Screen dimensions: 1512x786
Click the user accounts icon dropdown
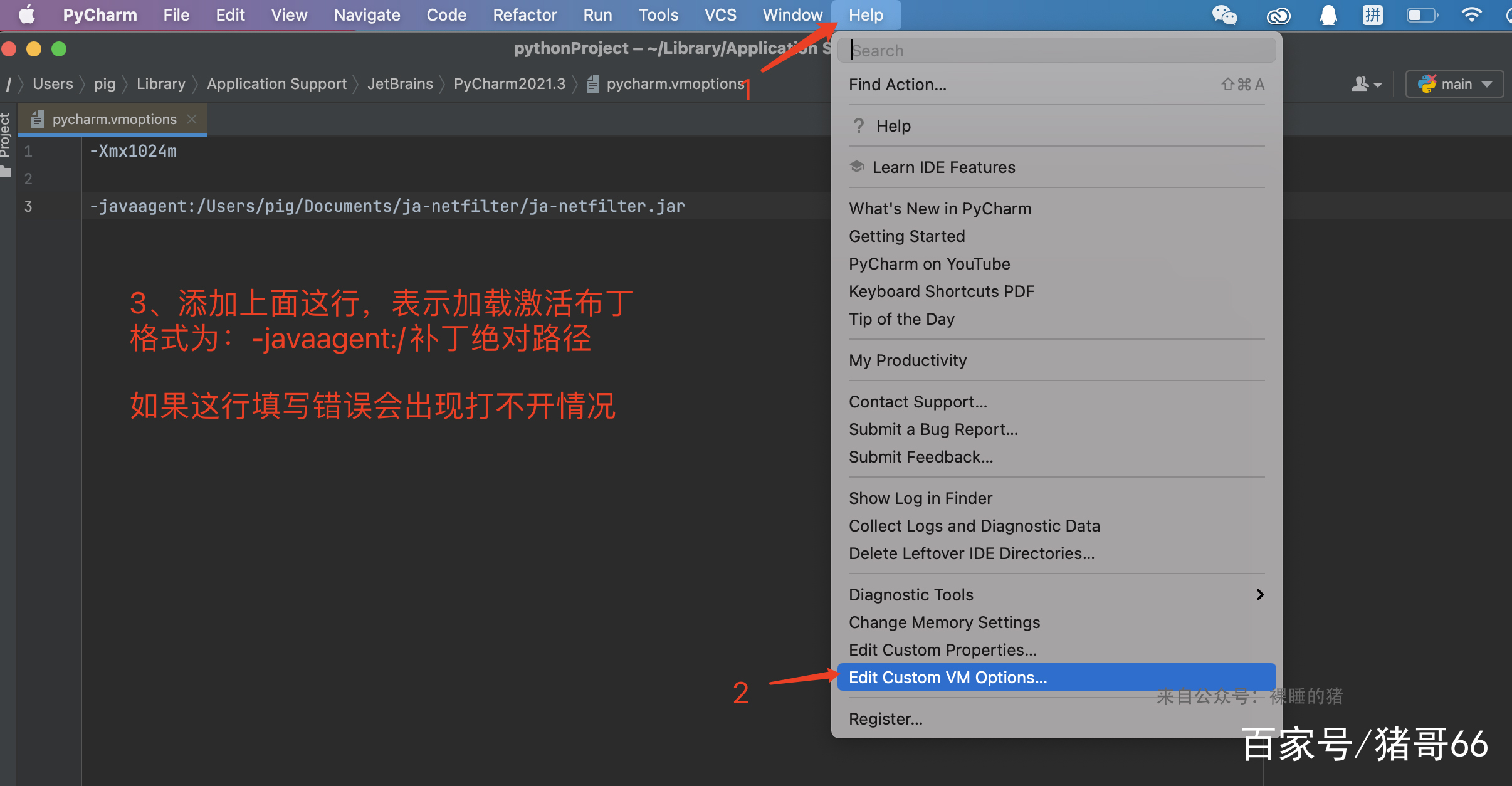[1367, 84]
